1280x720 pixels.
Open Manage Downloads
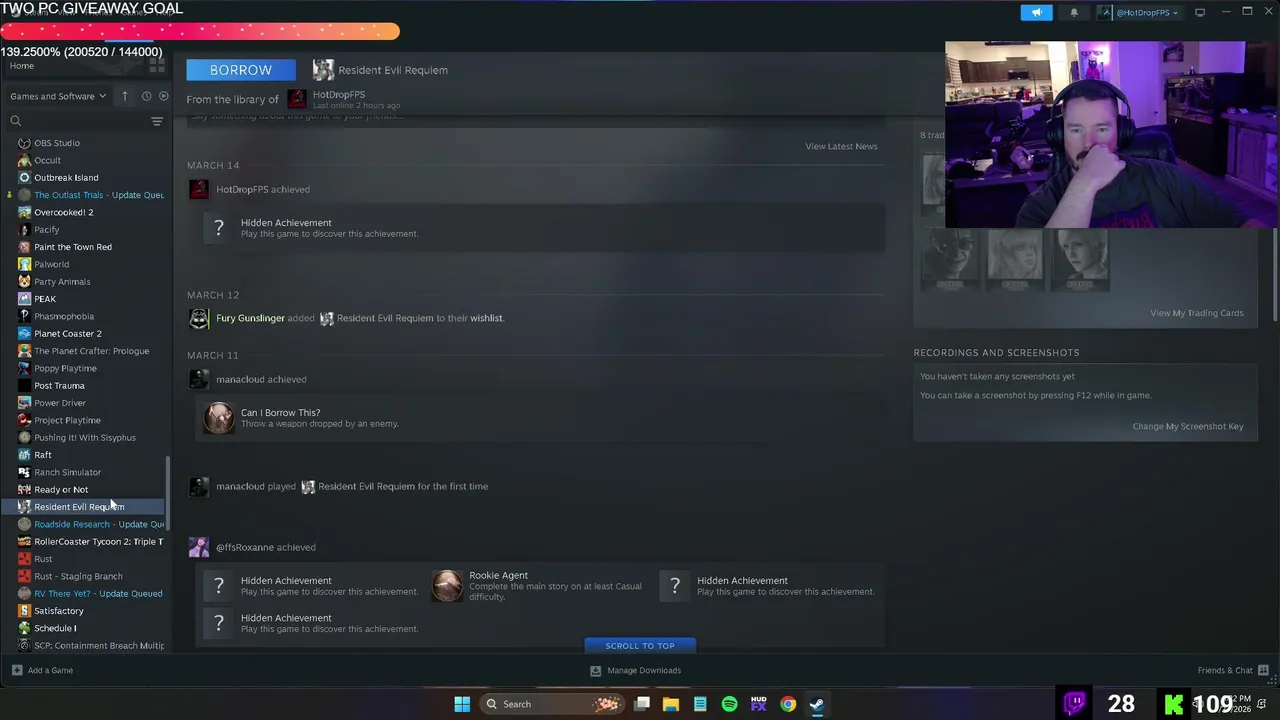(635, 670)
